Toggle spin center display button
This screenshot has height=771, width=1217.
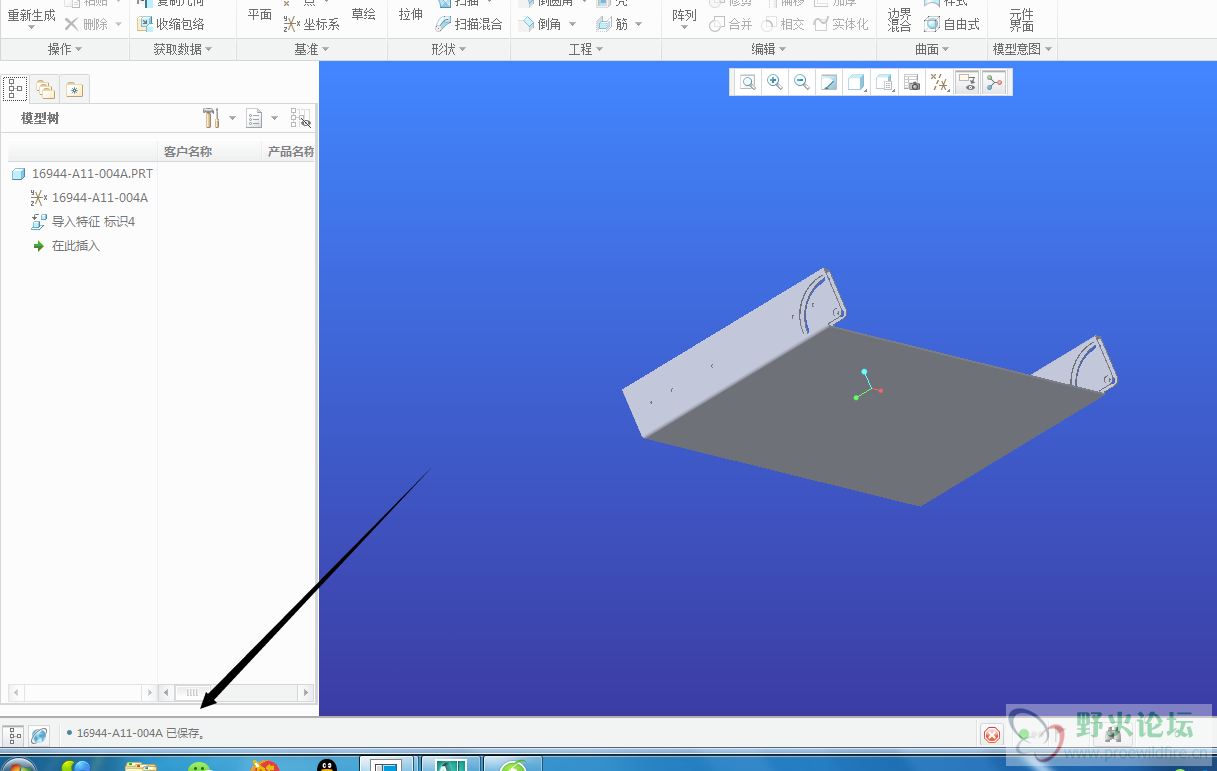(x=994, y=83)
